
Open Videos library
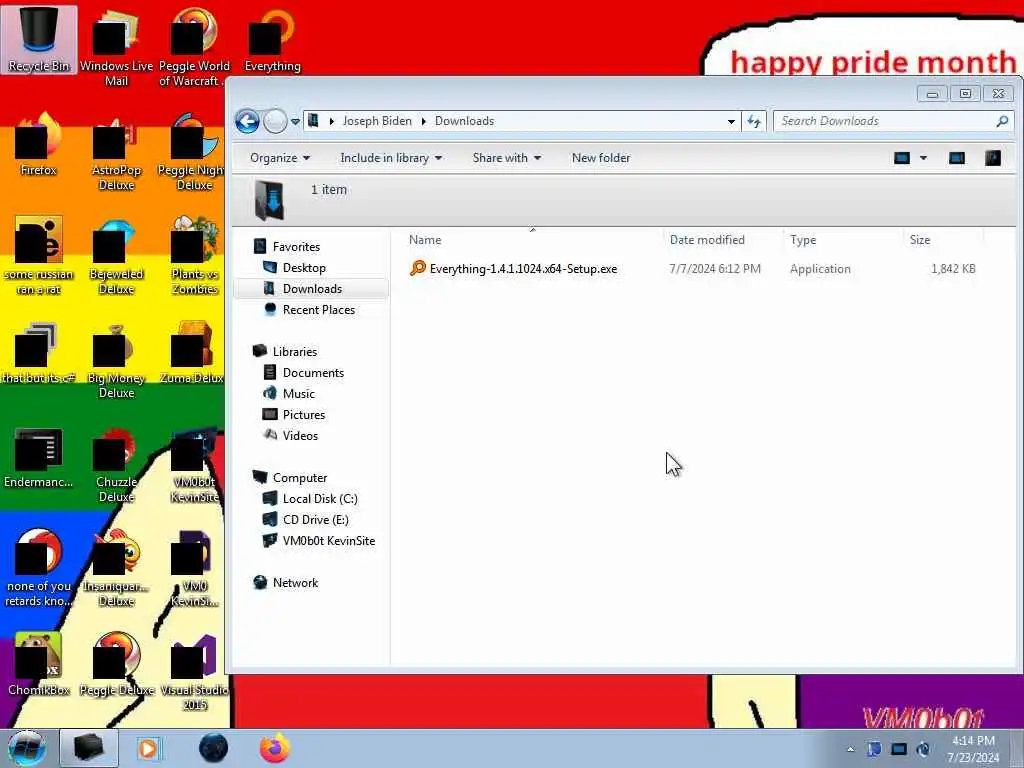pyautogui.click(x=300, y=436)
